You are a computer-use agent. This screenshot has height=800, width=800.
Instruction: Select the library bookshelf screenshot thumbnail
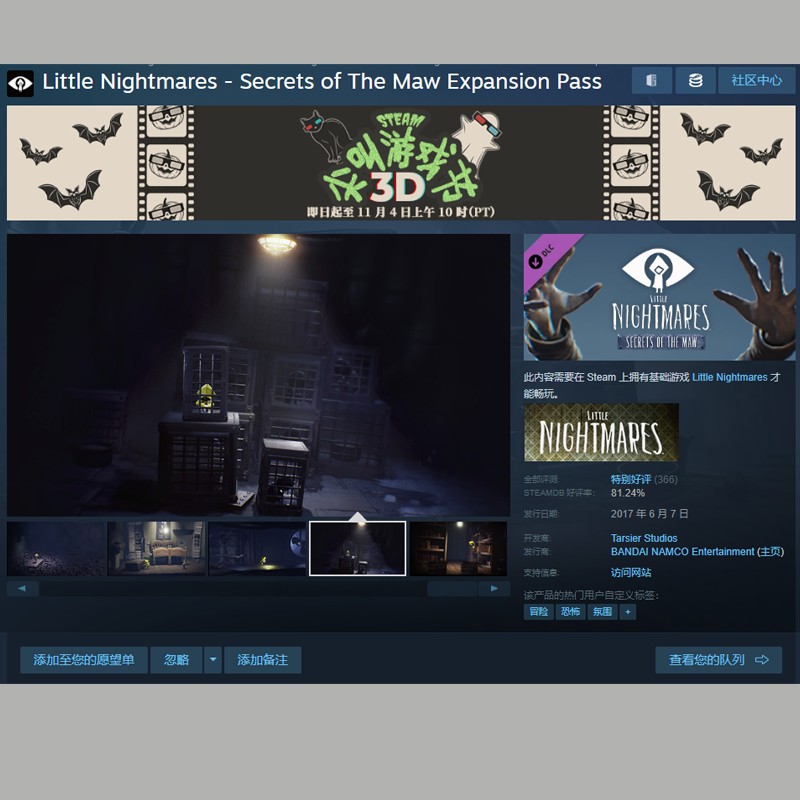click(x=458, y=548)
